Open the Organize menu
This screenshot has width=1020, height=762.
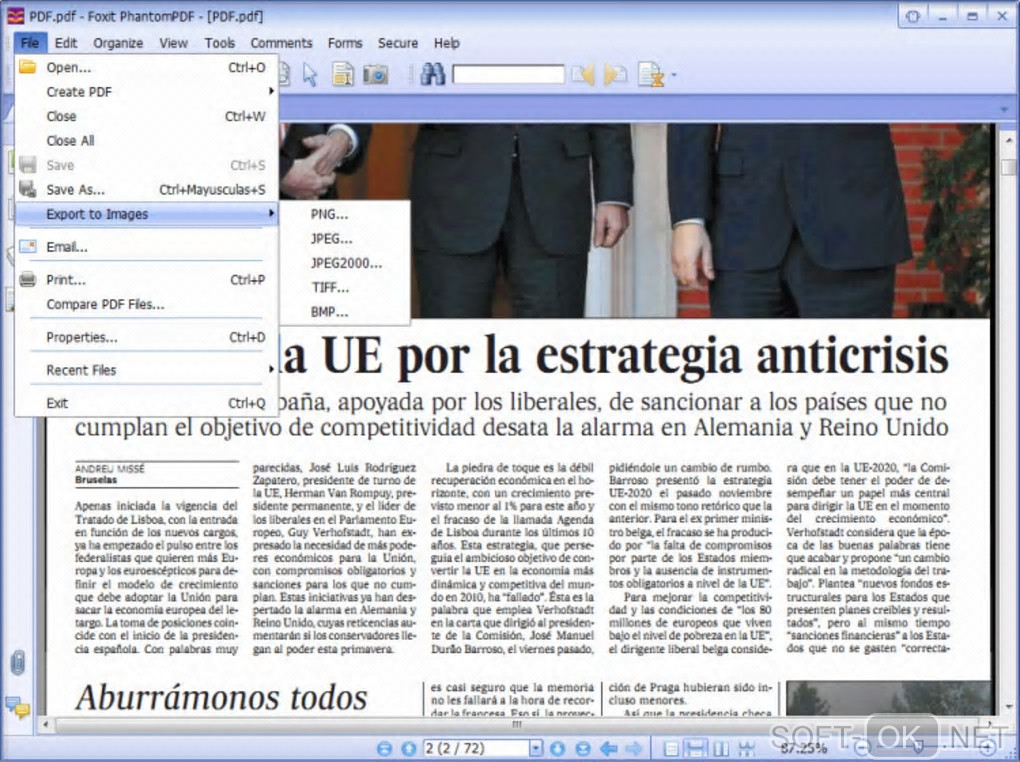coord(118,43)
